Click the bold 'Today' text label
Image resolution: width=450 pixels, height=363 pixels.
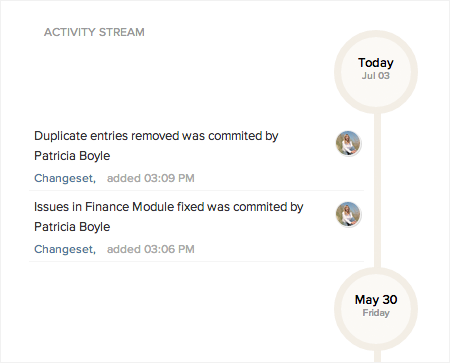(376, 63)
